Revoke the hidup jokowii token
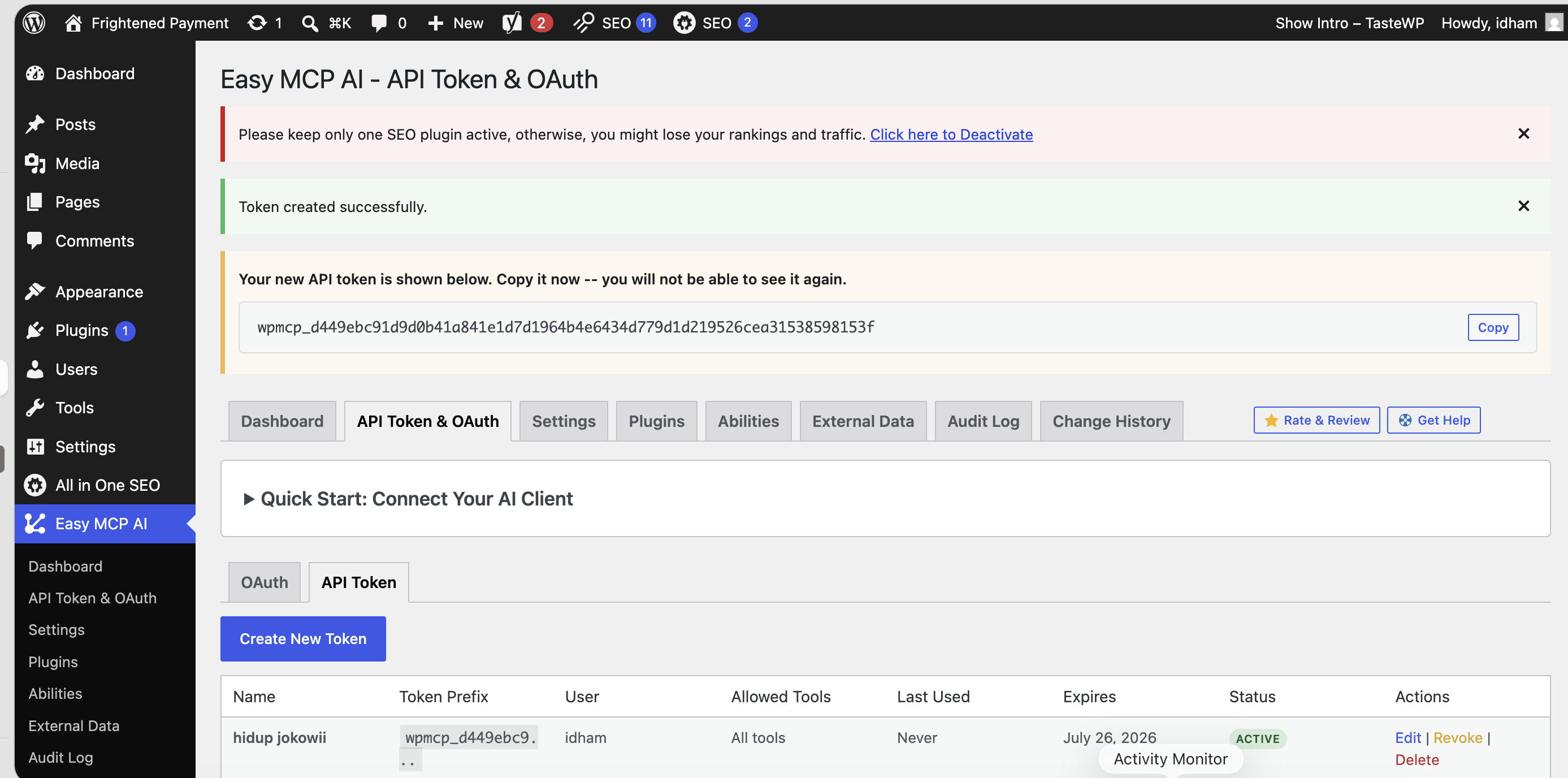This screenshot has width=1568, height=778. (x=1458, y=737)
